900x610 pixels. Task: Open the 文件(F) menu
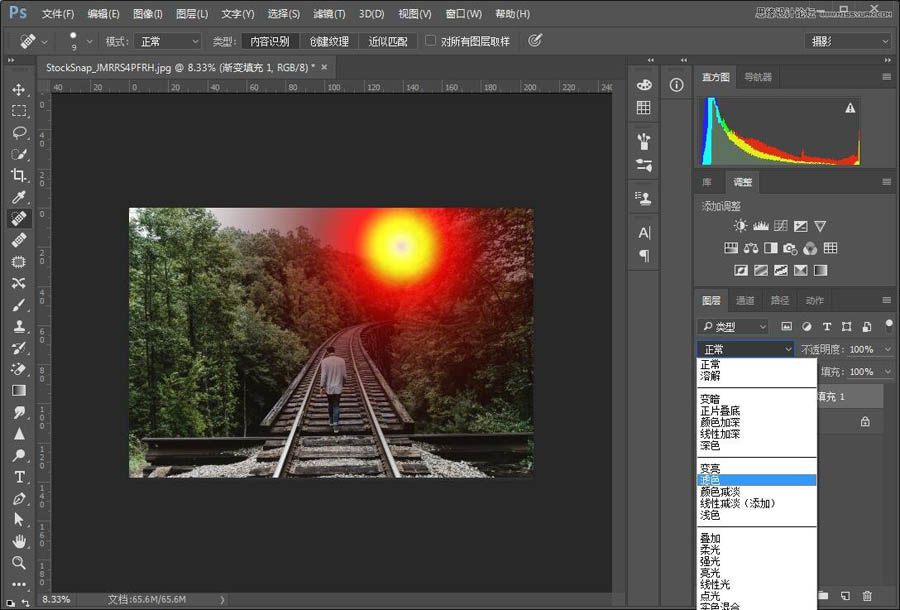tap(57, 13)
